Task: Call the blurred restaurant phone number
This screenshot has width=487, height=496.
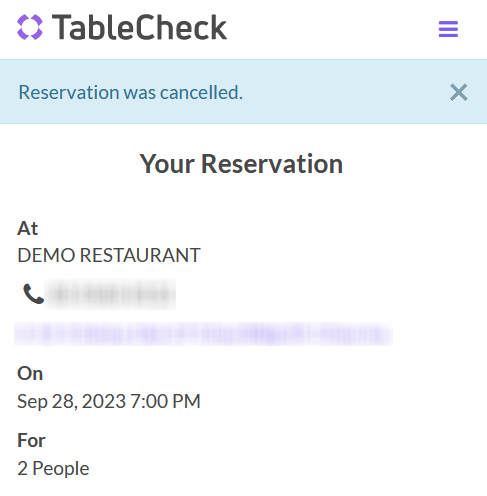Action: 110,294
